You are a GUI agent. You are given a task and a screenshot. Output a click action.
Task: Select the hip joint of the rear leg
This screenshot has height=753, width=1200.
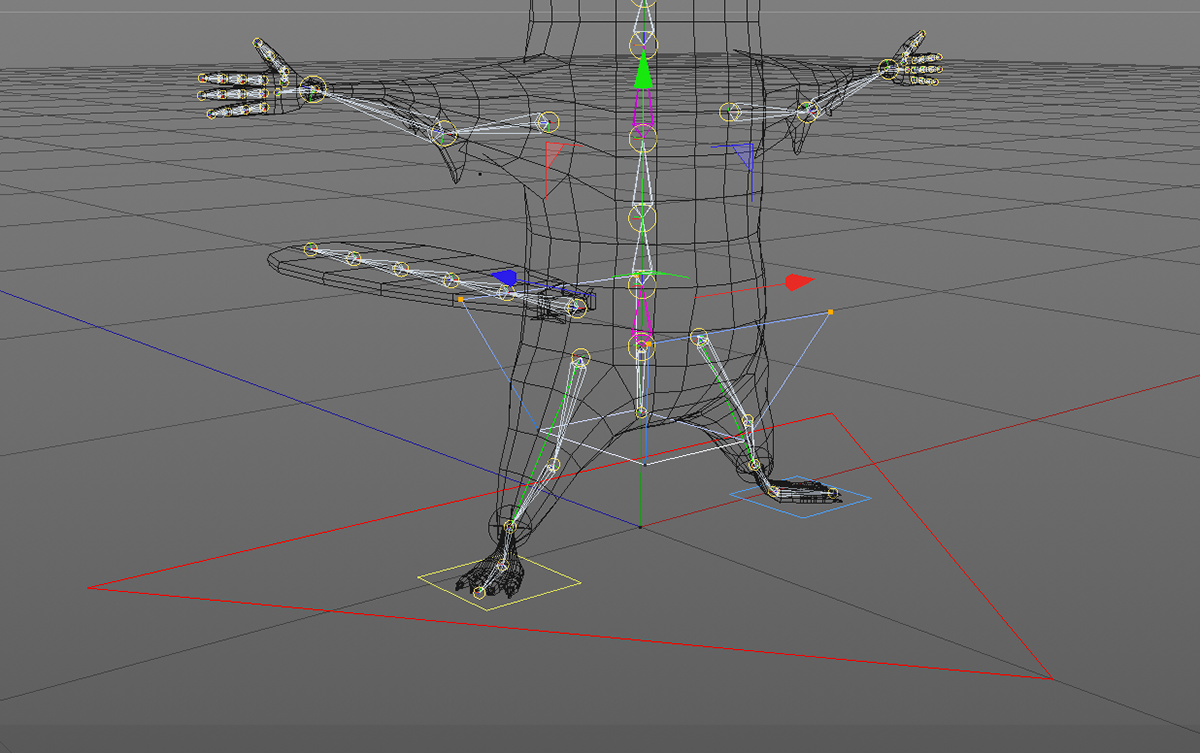tap(700, 338)
